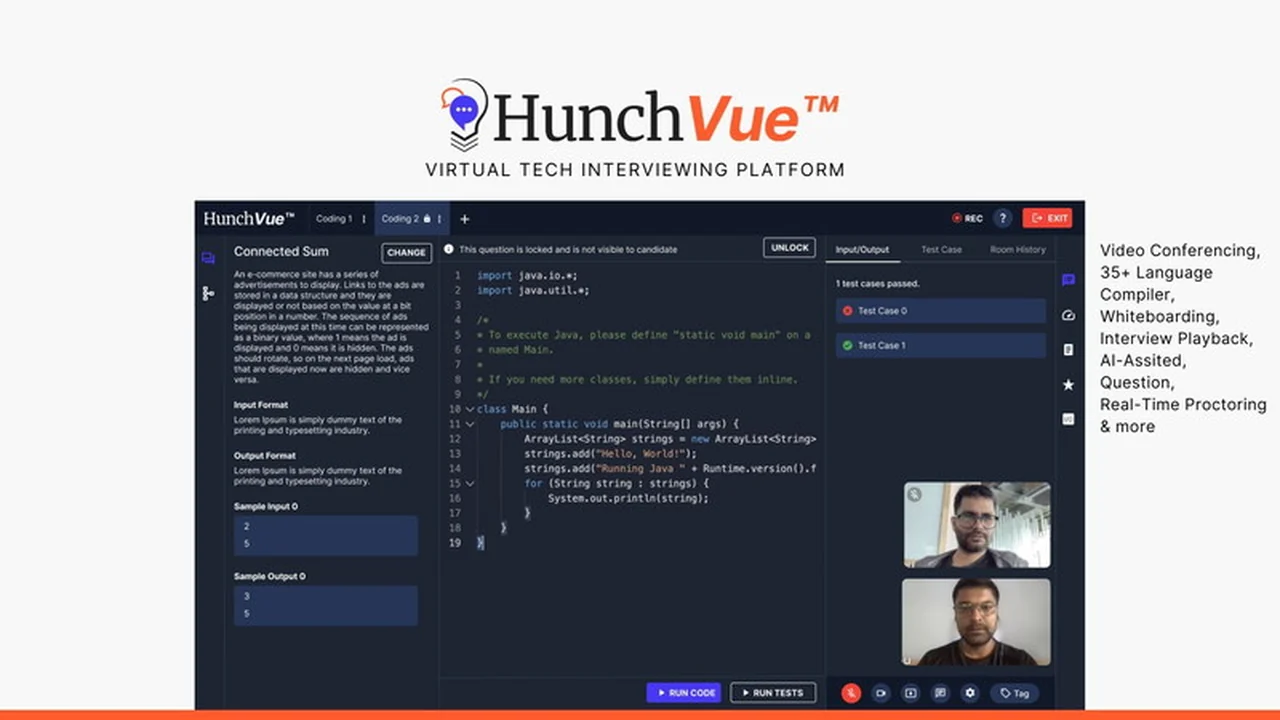Open the bottom square icon in right sidebar
The width and height of the screenshot is (1280, 720).
[x=1068, y=419]
